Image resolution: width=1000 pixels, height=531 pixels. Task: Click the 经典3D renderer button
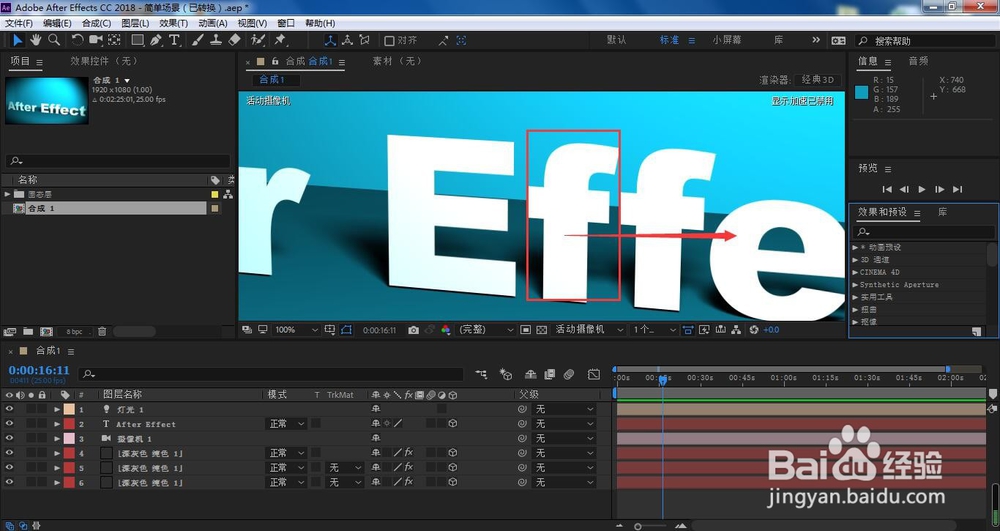(818, 80)
